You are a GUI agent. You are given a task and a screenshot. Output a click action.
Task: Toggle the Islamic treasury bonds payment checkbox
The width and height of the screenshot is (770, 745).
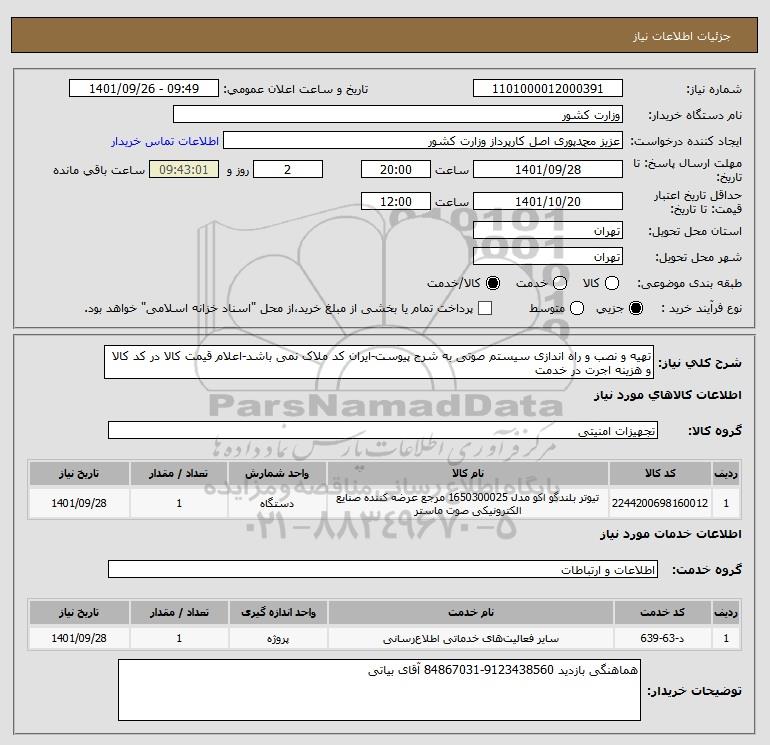[485, 308]
